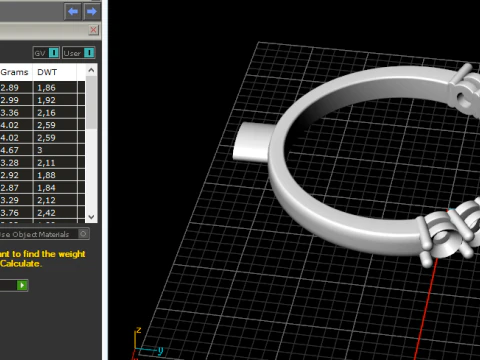
Task: Click the Grams column header
Action: 16,72
